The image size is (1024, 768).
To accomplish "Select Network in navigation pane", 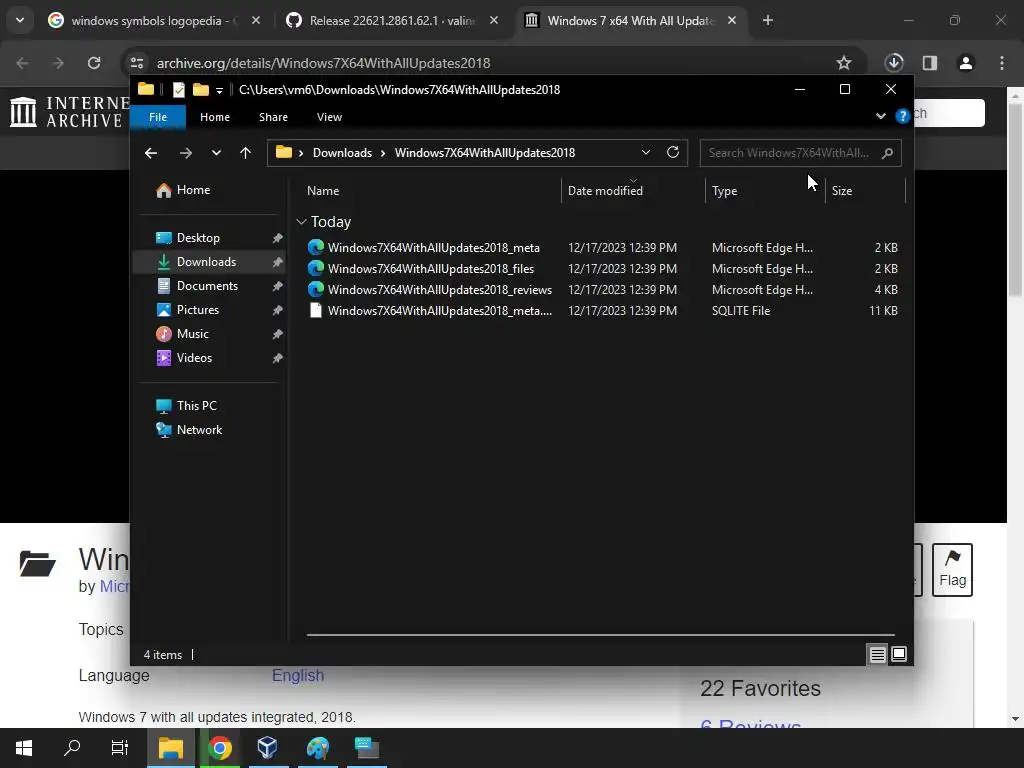I will [x=199, y=430].
